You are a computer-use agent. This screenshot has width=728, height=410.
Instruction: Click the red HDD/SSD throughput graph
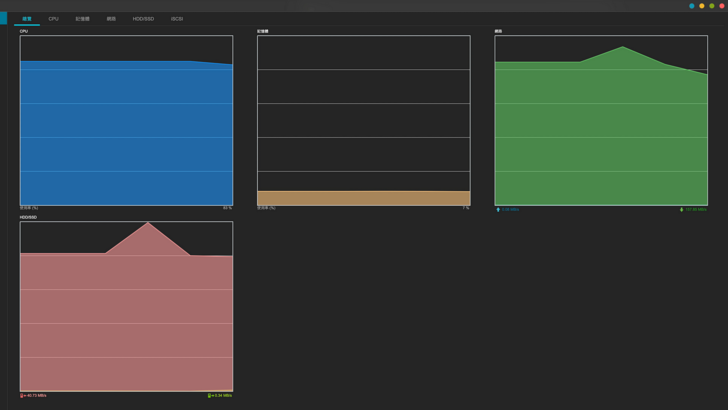click(126, 320)
